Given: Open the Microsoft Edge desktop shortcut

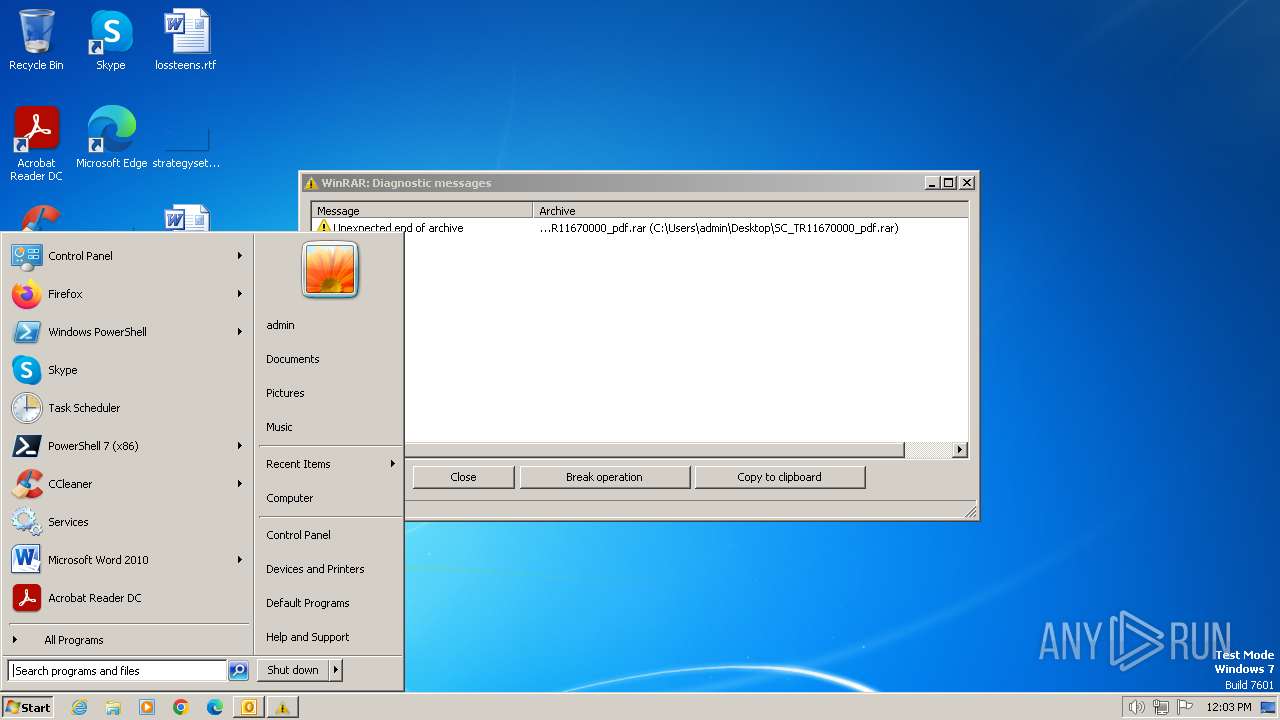Looking at the screenshot, I should (111, 138).
